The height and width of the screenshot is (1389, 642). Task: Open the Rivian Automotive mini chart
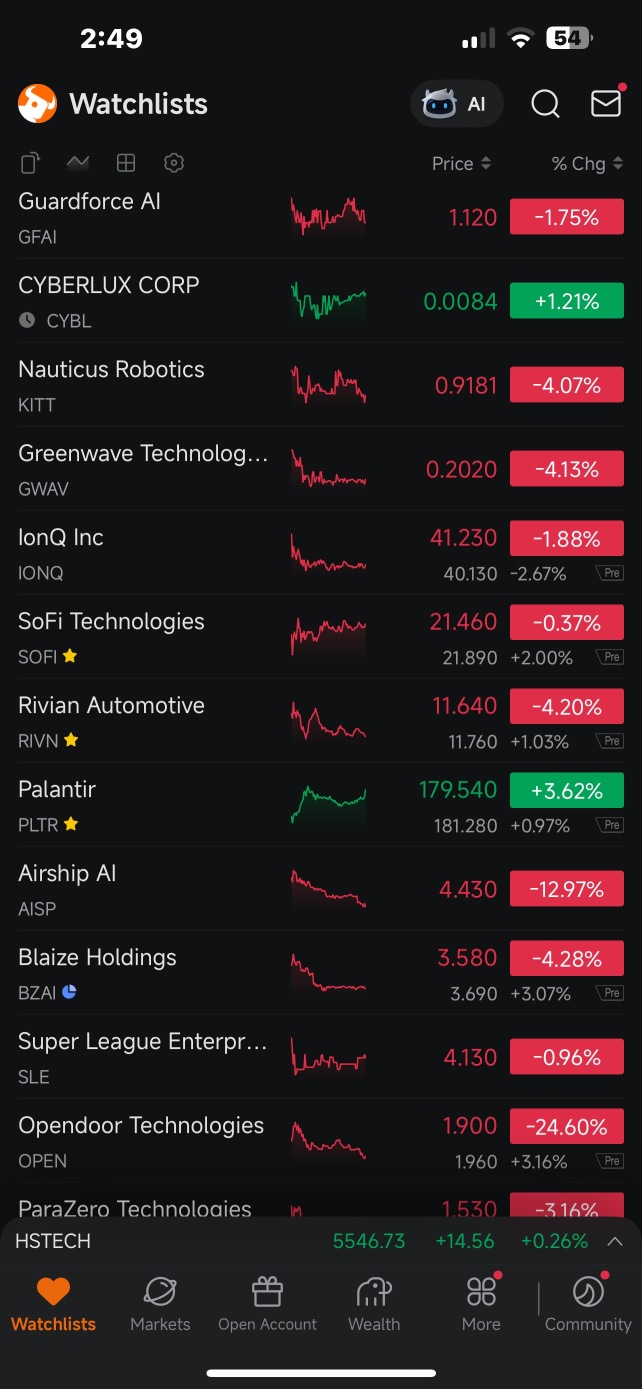click(x=328, y=721)
